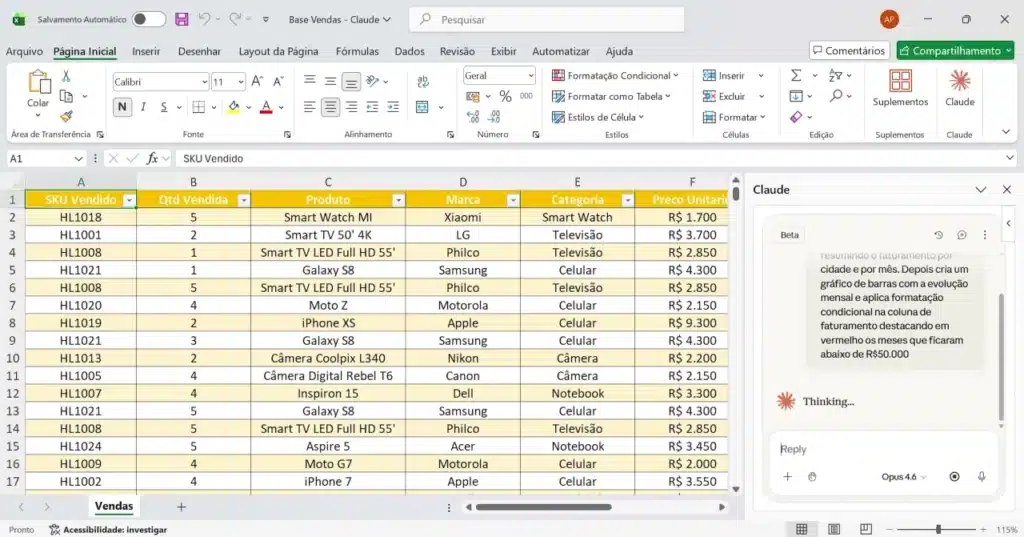Image resolution: width=1024 pixels, height=537 pixels.
Task: Open SKU Vendido column filter dropdown
Action: click(x=129, y=201)
